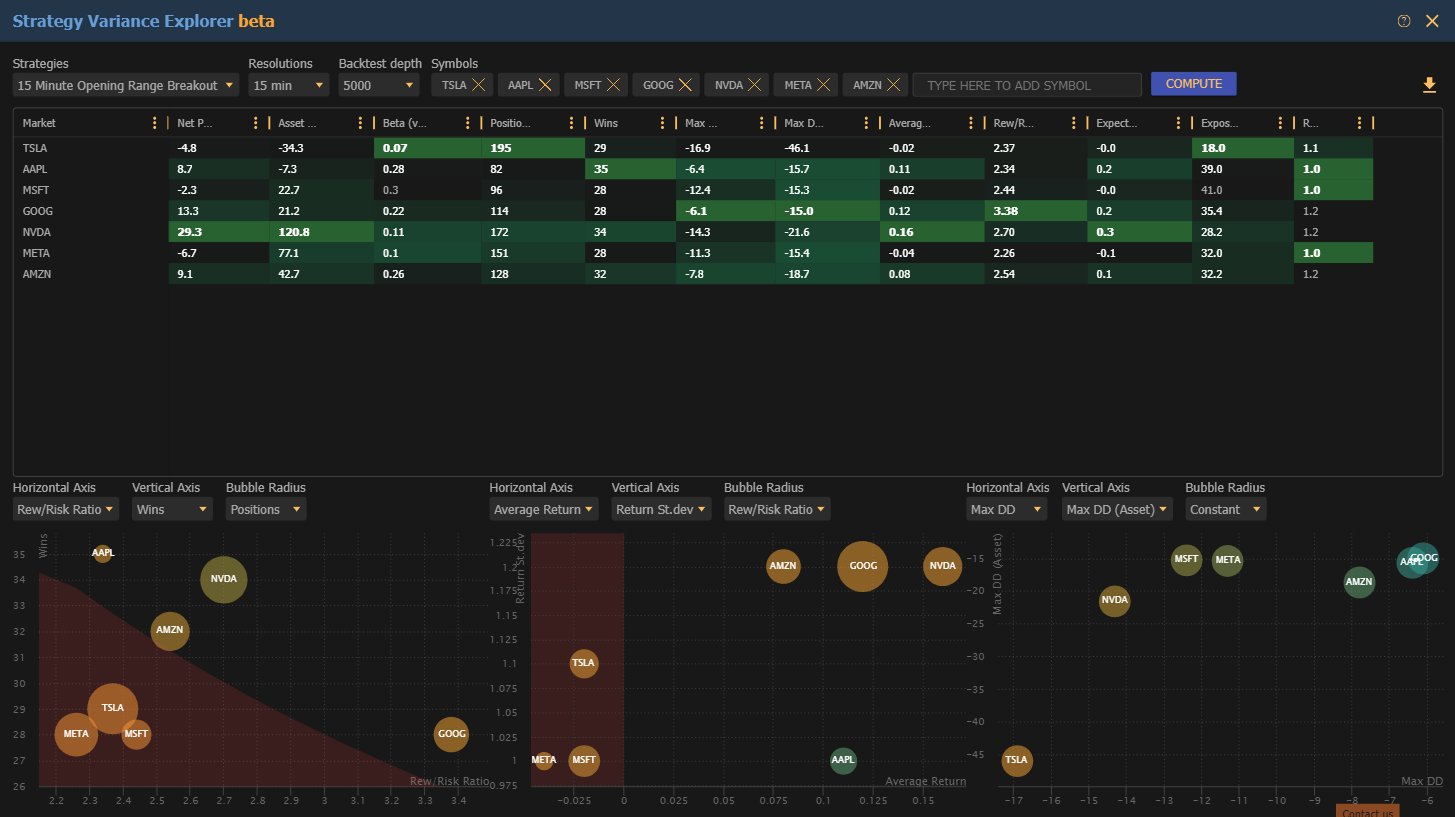This screenshot has height=817, width=1455.
Task: Open Vertical Axis dropdown set to Wins
Action: pos(172,509)
